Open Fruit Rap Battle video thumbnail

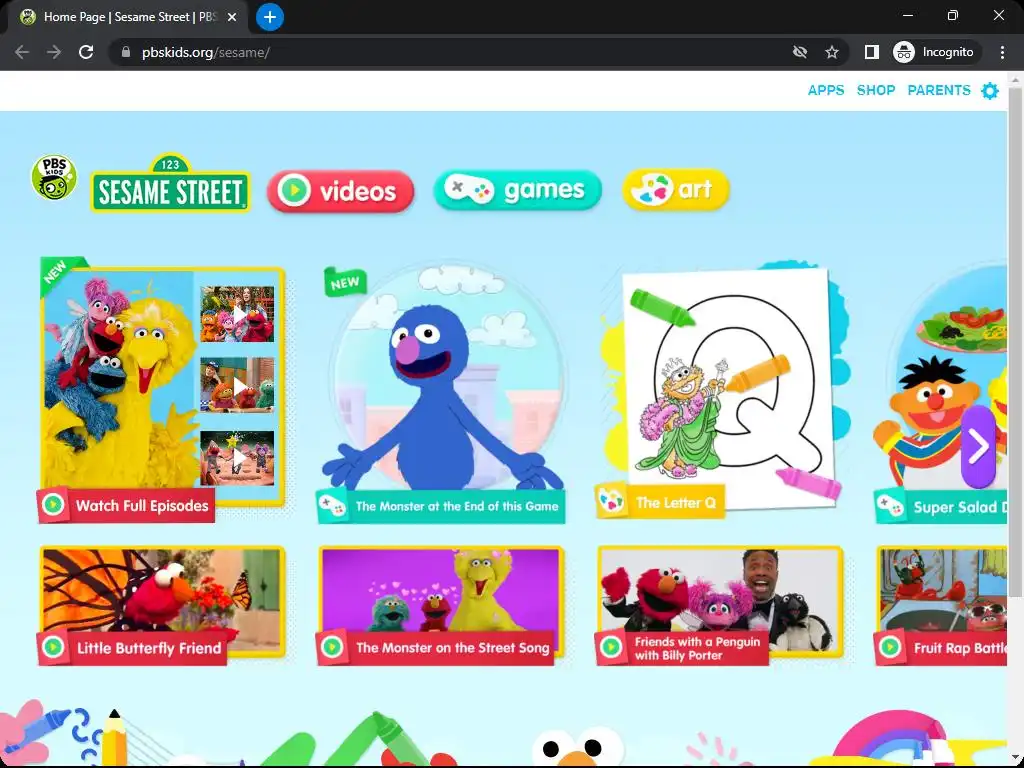tap(942, 591)
